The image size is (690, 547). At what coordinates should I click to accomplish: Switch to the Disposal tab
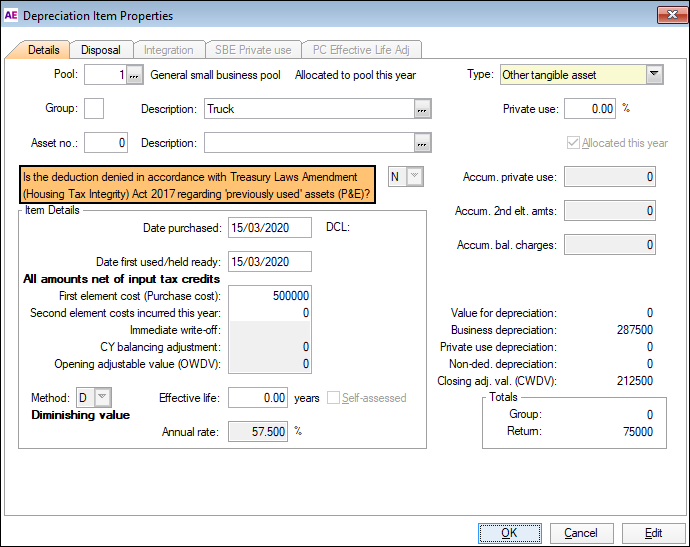click(x=100, y=50)
